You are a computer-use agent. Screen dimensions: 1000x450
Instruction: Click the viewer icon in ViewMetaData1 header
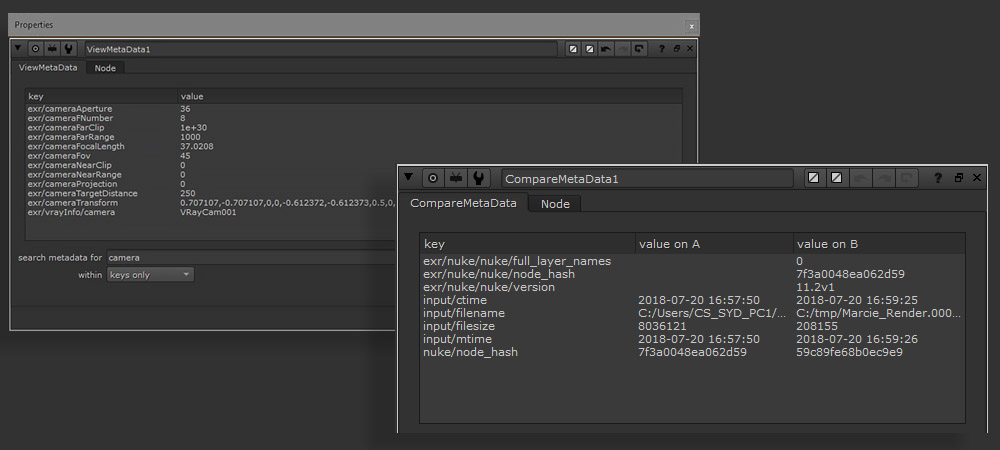52,48
